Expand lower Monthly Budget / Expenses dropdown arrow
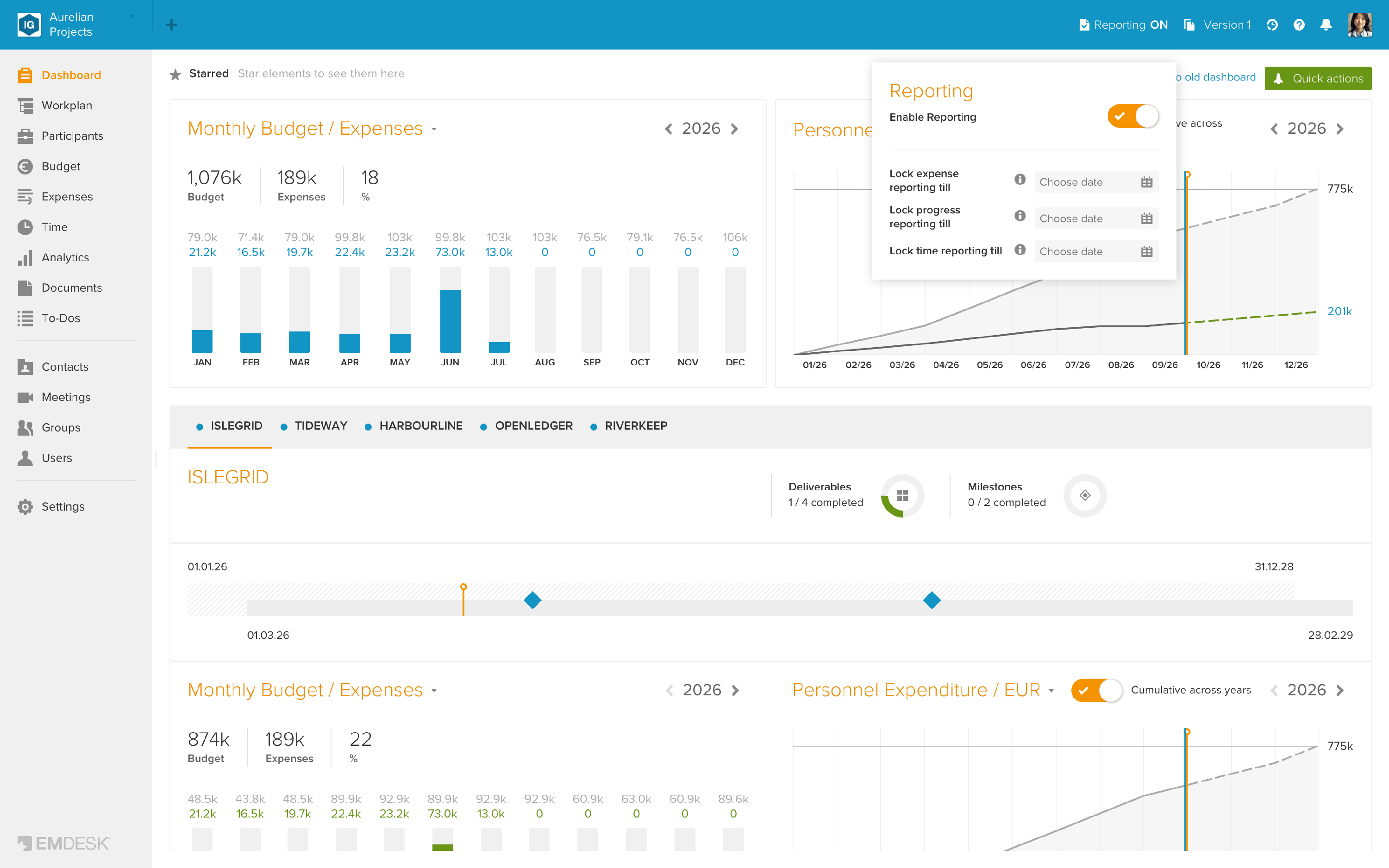The image size is (1389, 868). (x=434, y=691)
